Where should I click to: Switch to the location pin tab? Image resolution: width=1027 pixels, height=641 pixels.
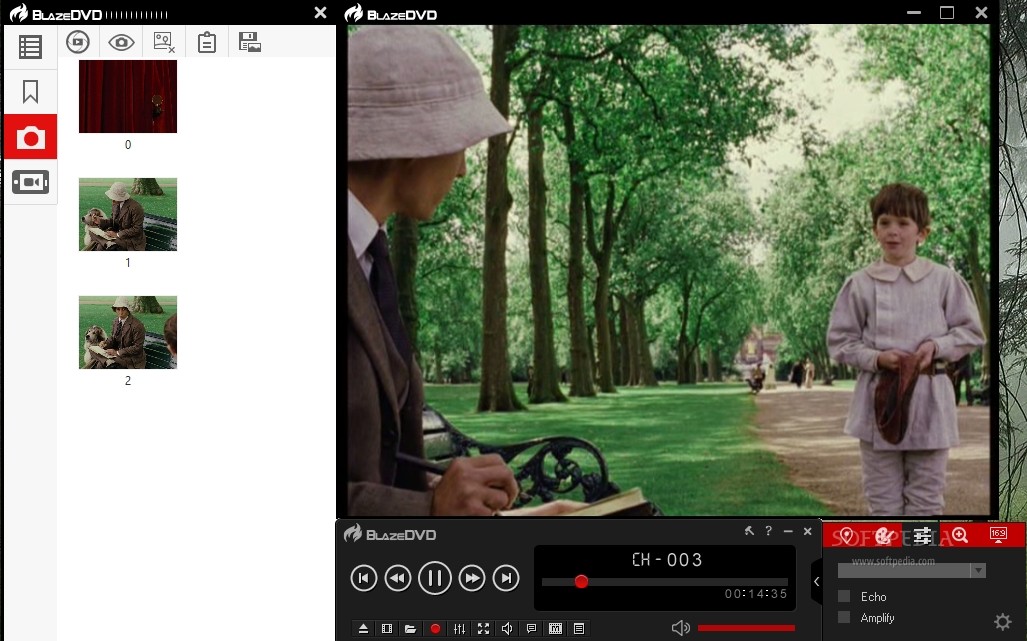pyautogui.click(x=846, y=536)
